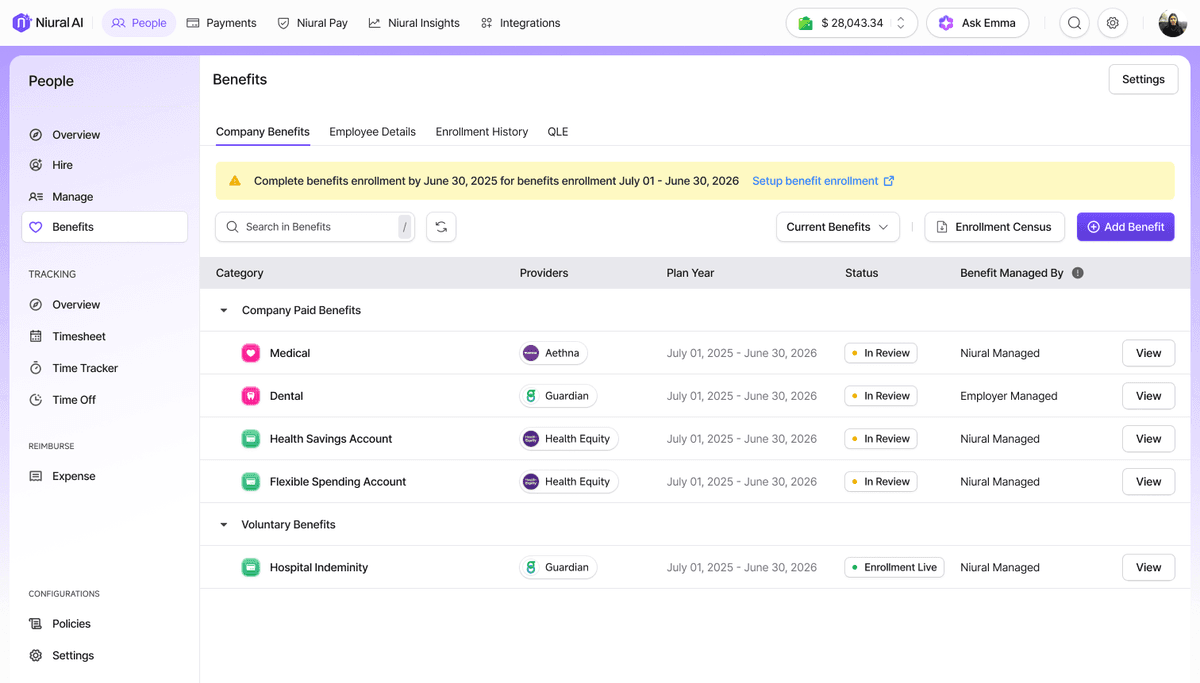
Task: Click the Dental benefit icon
Action: pos(251,396)
